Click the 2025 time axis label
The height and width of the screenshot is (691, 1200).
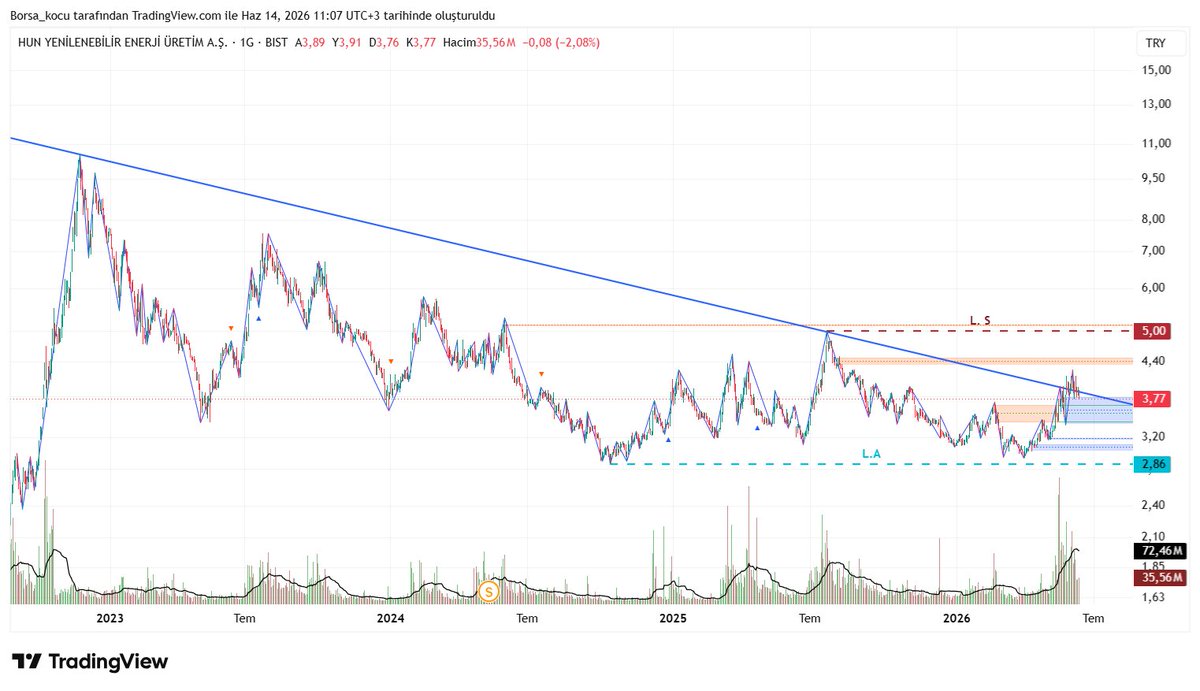[x=673, y=618]
